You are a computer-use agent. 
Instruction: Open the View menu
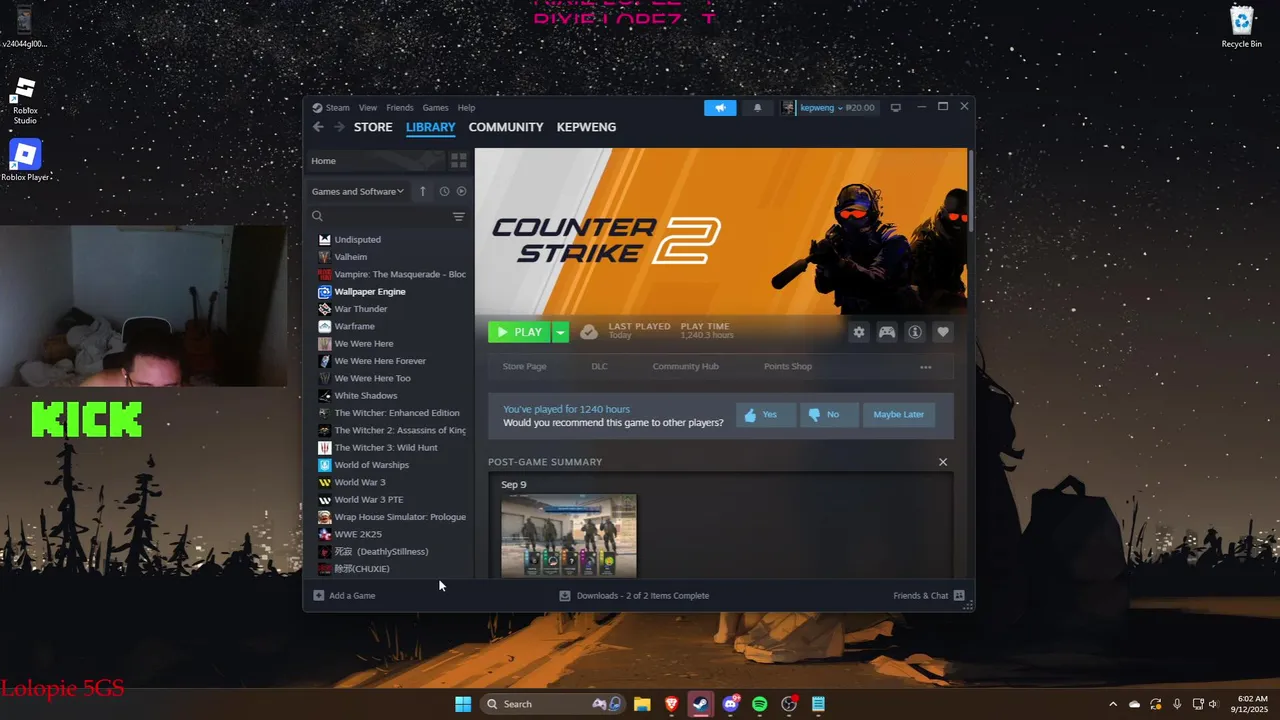pos(368,108)
